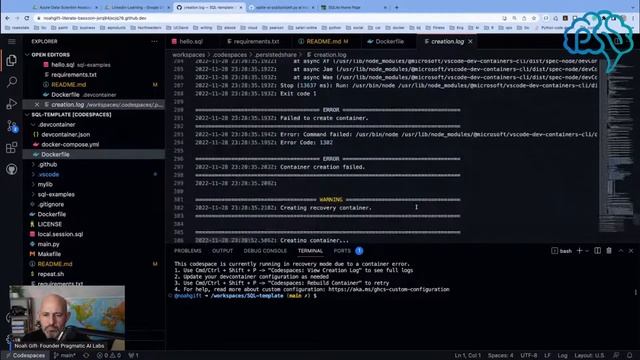This screenshot has width=640, height=360.
Task: Split the terminal panel
Action: [x=597, y=251]
